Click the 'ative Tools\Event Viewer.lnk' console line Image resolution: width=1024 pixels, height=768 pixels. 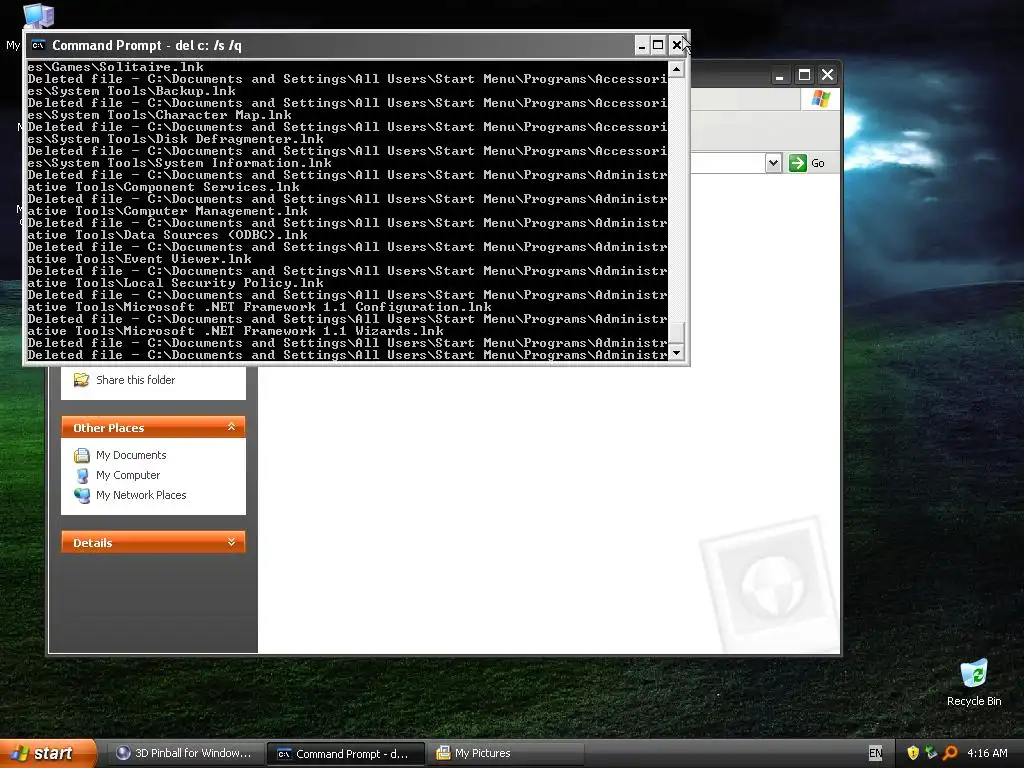point(139,259)
